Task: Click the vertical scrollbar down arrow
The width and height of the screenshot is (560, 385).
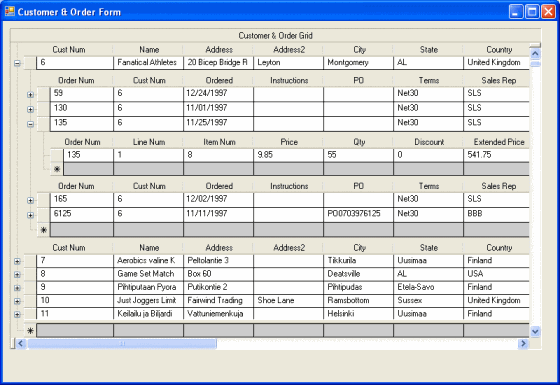Action: pyautogui.click(x=535, y=331)
